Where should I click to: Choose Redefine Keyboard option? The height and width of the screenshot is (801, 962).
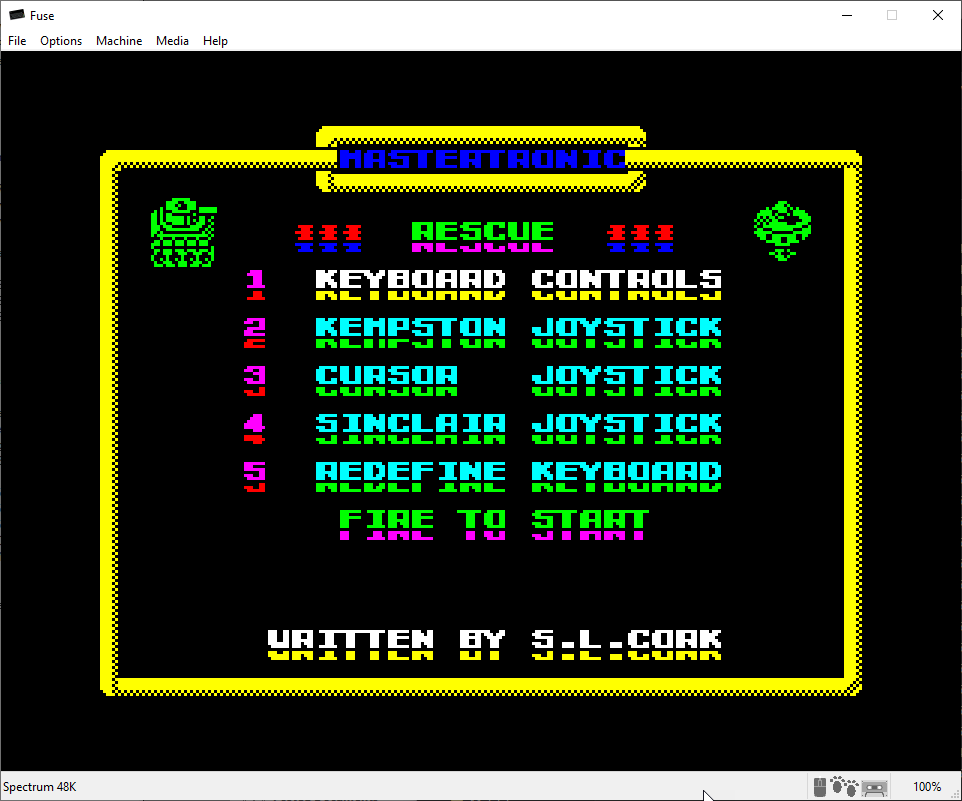[x=518, y=477]
